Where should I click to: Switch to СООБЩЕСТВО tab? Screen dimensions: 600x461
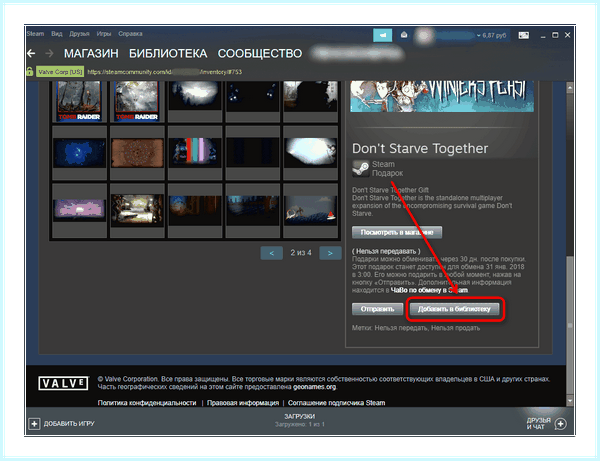tap(260, 53)
